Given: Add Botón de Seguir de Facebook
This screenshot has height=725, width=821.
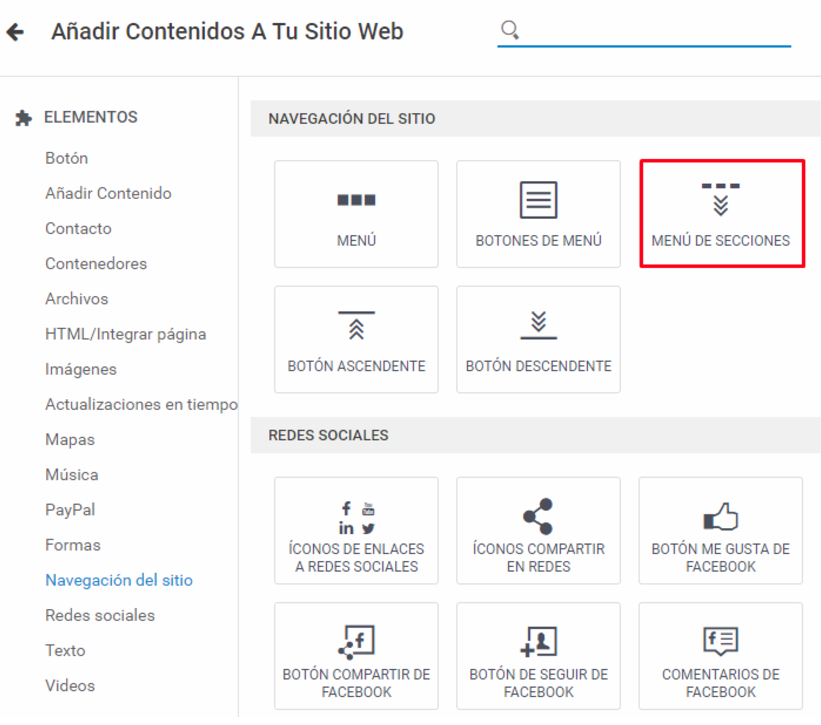Looking at the screenshot, I should [x=538, y=656].
